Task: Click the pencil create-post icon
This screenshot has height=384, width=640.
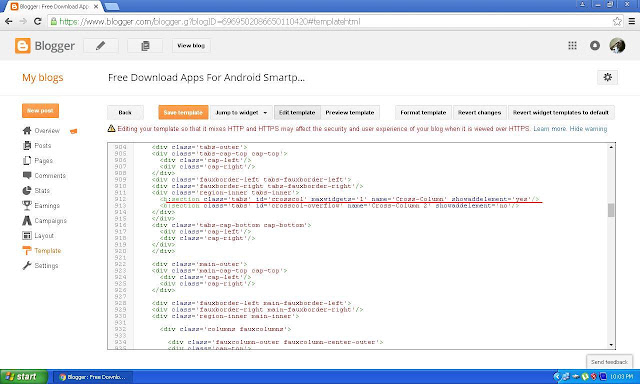Action: pos(101,46)
